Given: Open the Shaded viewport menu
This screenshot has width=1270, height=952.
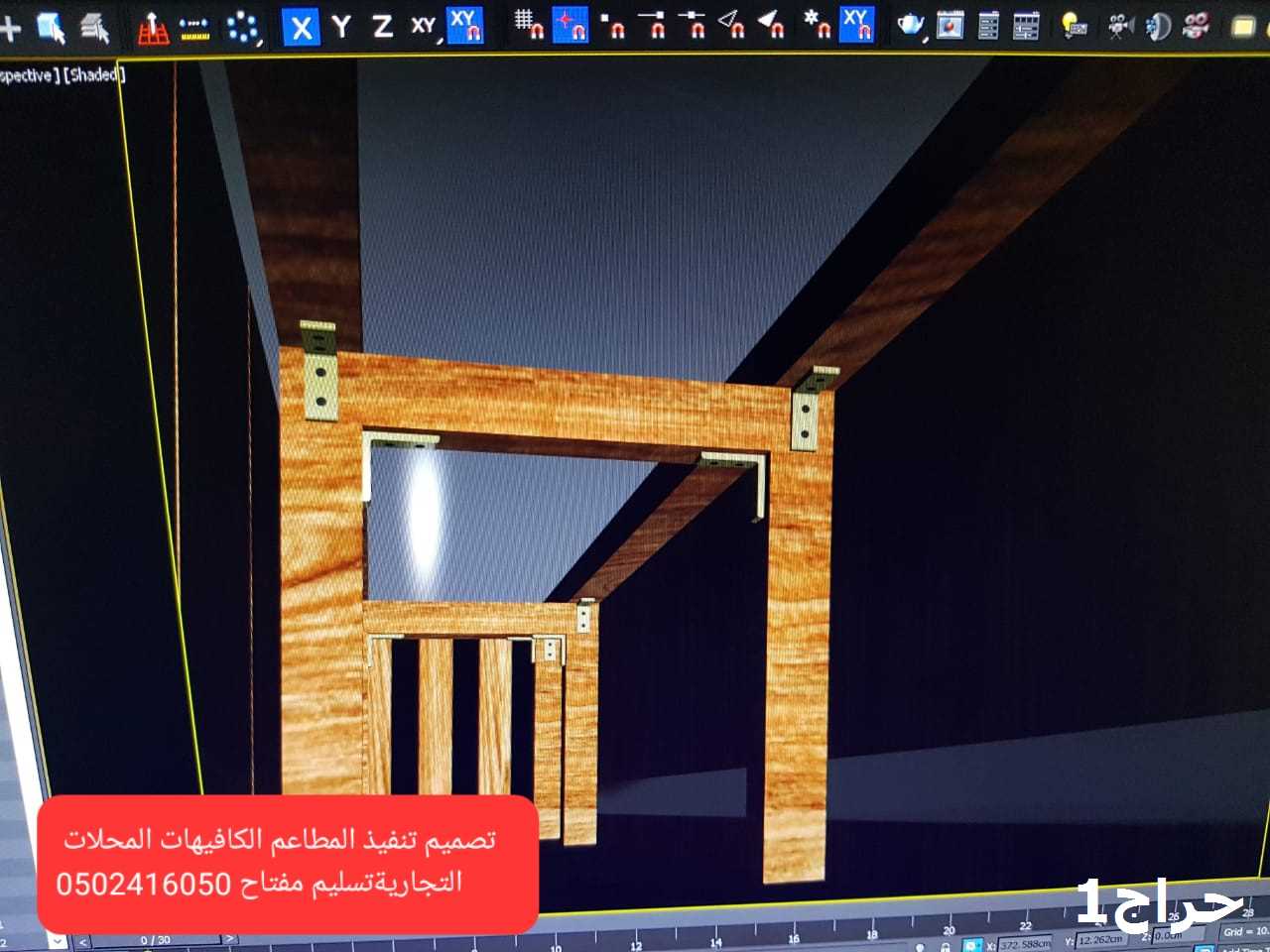Looking at the screenshot, I should (x=92, y=75).
